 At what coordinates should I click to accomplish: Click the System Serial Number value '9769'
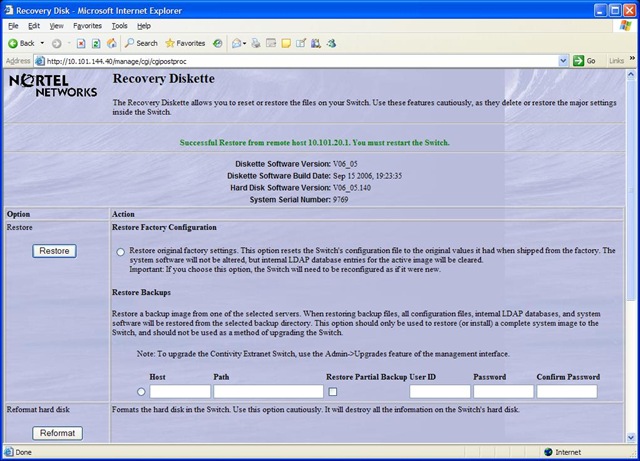point(340,200)
